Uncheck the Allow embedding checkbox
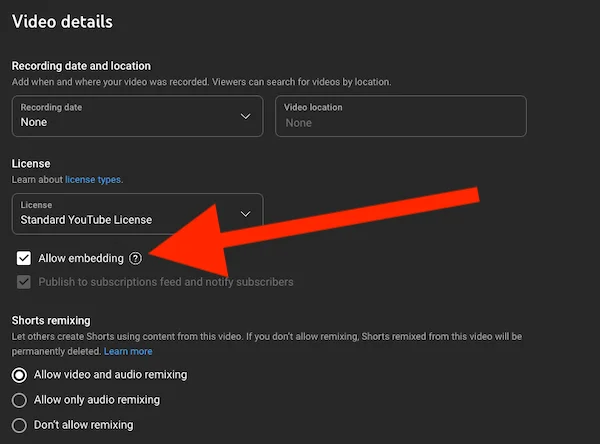600x444 pixels. click(x=24, y=258)
